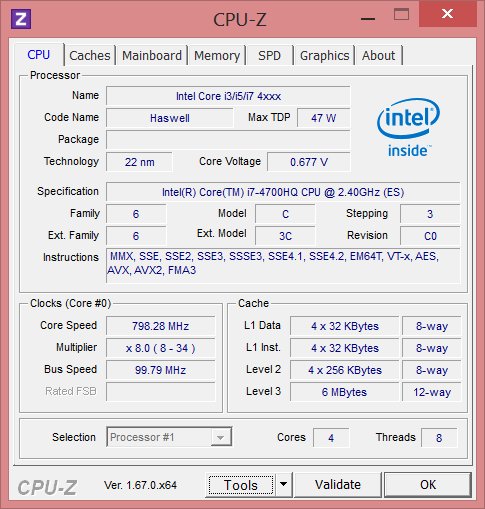
Task: Minimize the CPU-Z window
Action: pyautogui.click(x=368, y=19)
